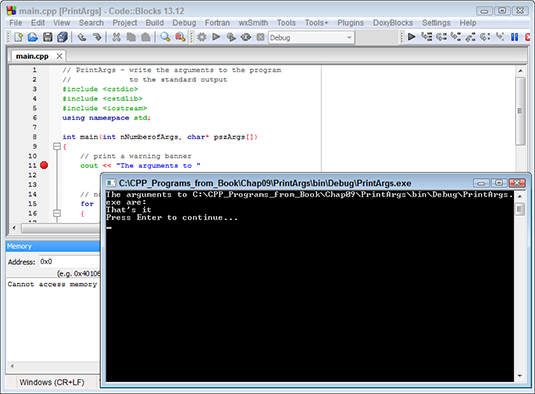Click the console window scrollbar thumb

(519, 209)
